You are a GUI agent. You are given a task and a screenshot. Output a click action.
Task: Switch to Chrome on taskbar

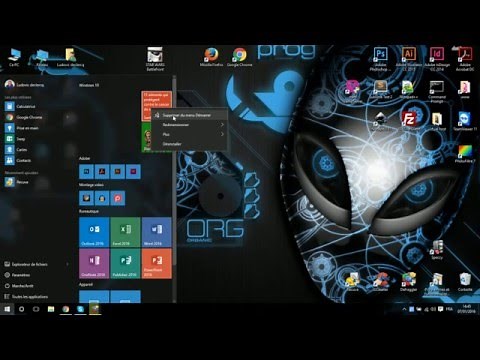click(66, 309)
